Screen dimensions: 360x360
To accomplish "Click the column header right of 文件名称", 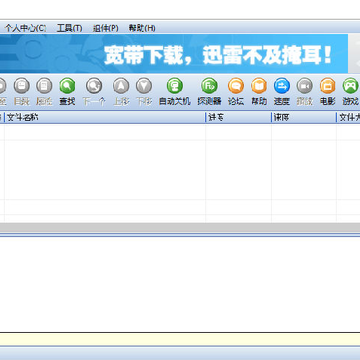I will (239, 117).
